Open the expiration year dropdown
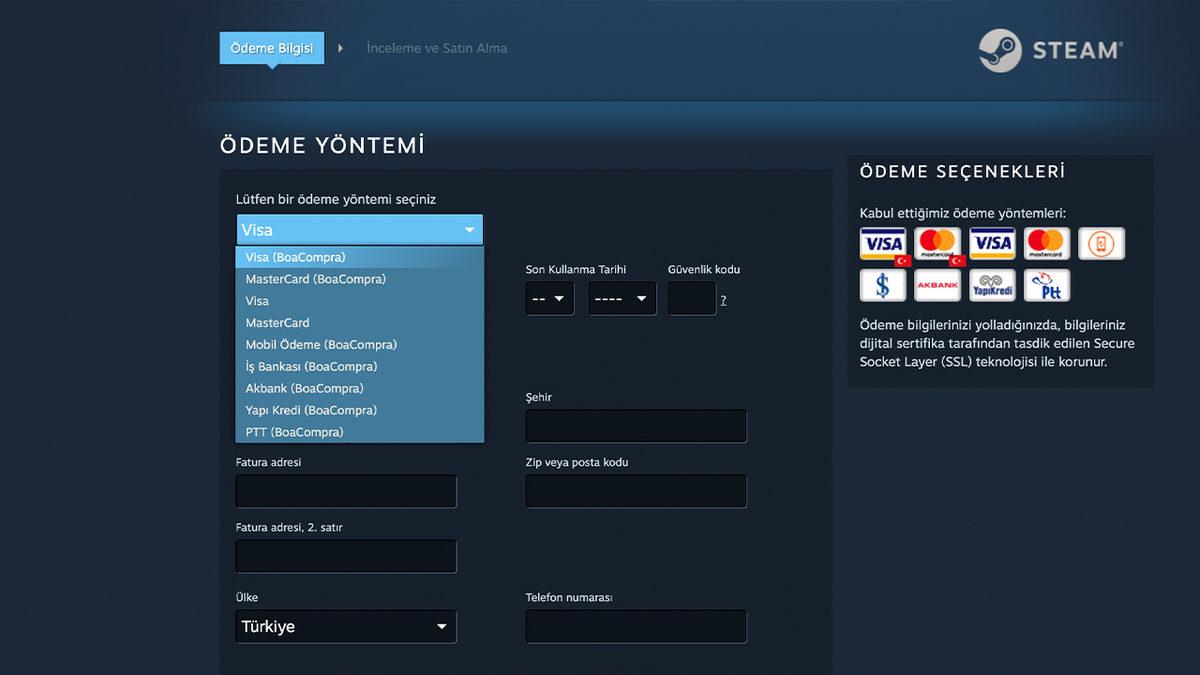 click(x=621, y=298)
